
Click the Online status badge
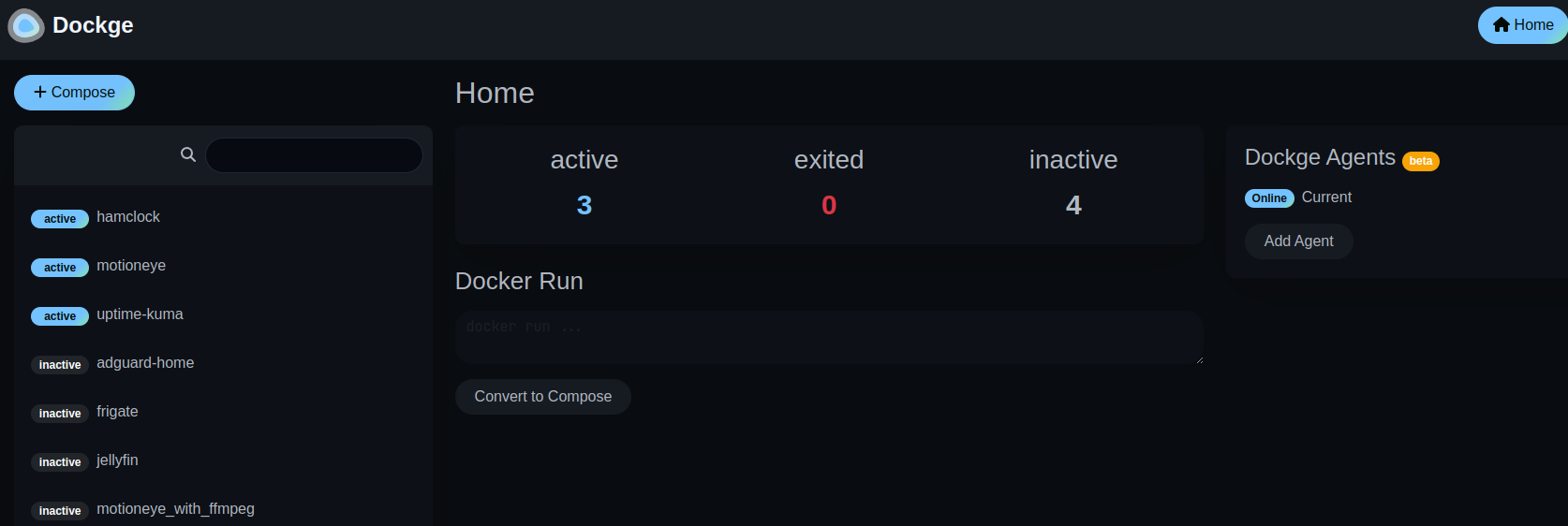1269,198
